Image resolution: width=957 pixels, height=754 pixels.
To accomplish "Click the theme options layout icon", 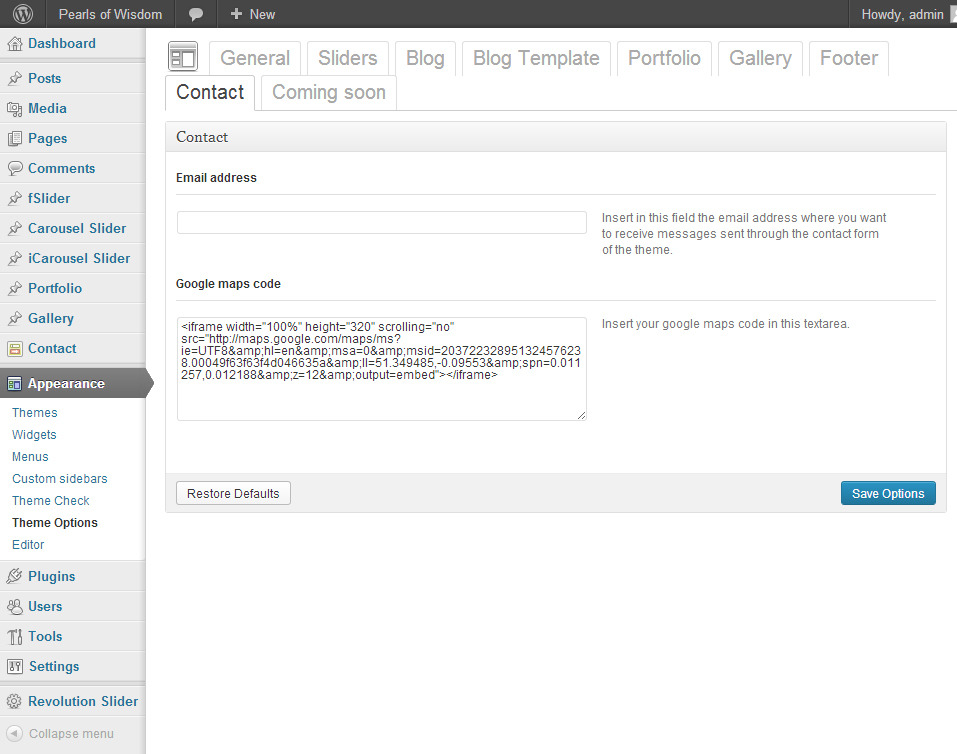I will (182, 57).
